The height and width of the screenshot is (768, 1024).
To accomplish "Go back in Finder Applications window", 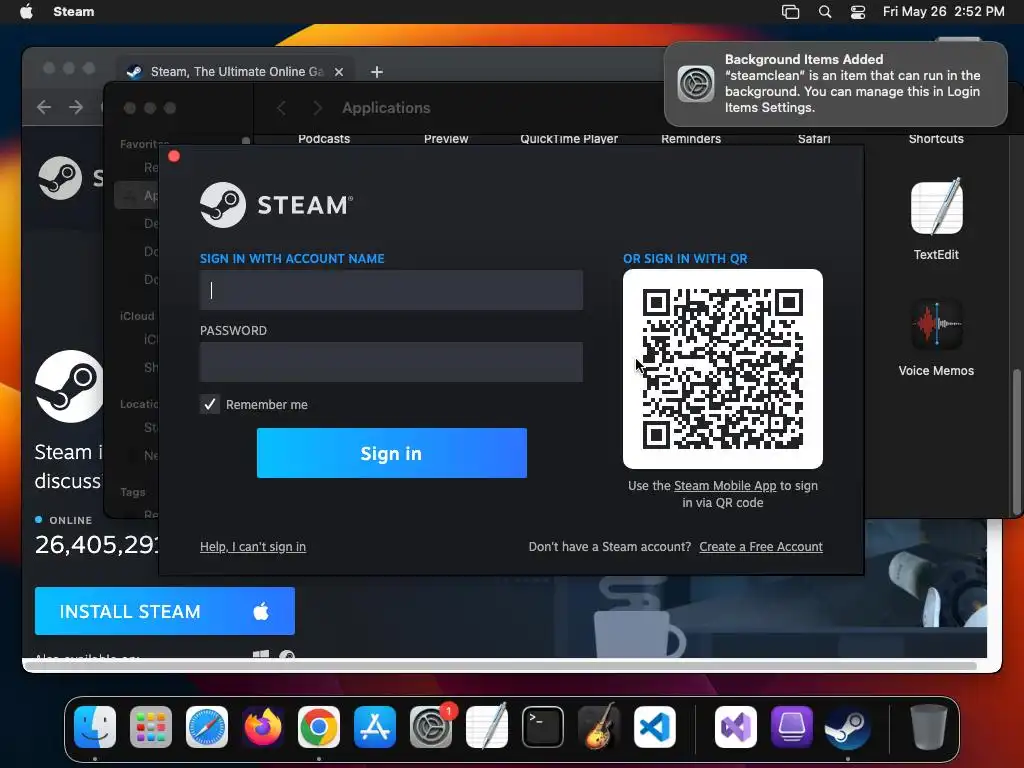I will click(281, 108).
